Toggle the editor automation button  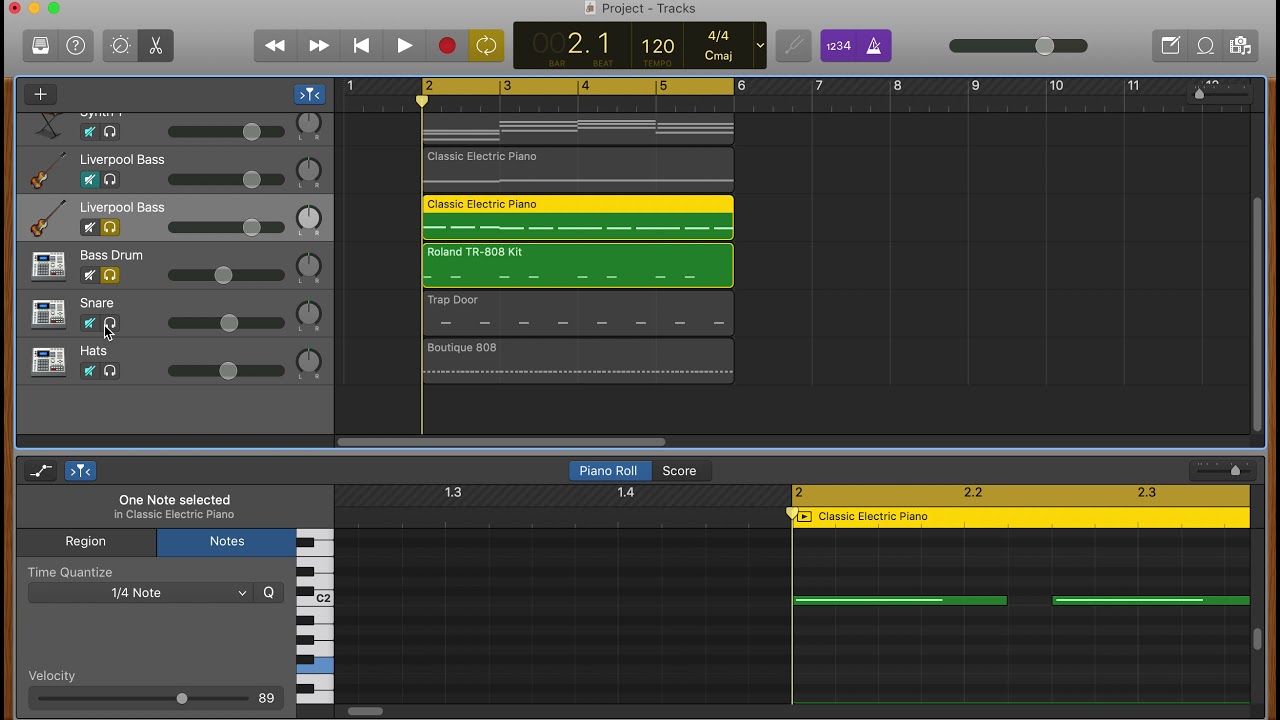click(41, 471)
